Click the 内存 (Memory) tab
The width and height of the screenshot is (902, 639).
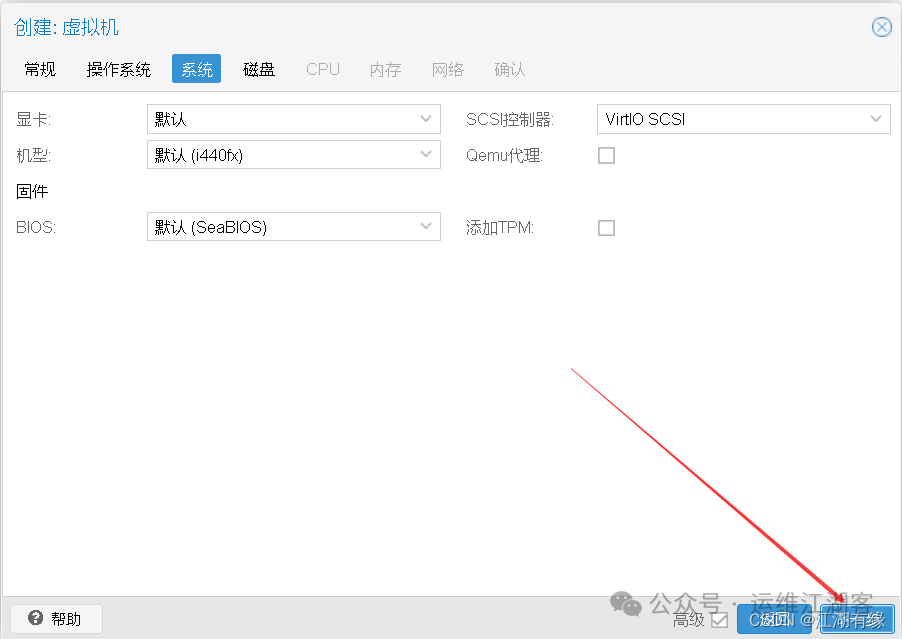click(385, 69)
